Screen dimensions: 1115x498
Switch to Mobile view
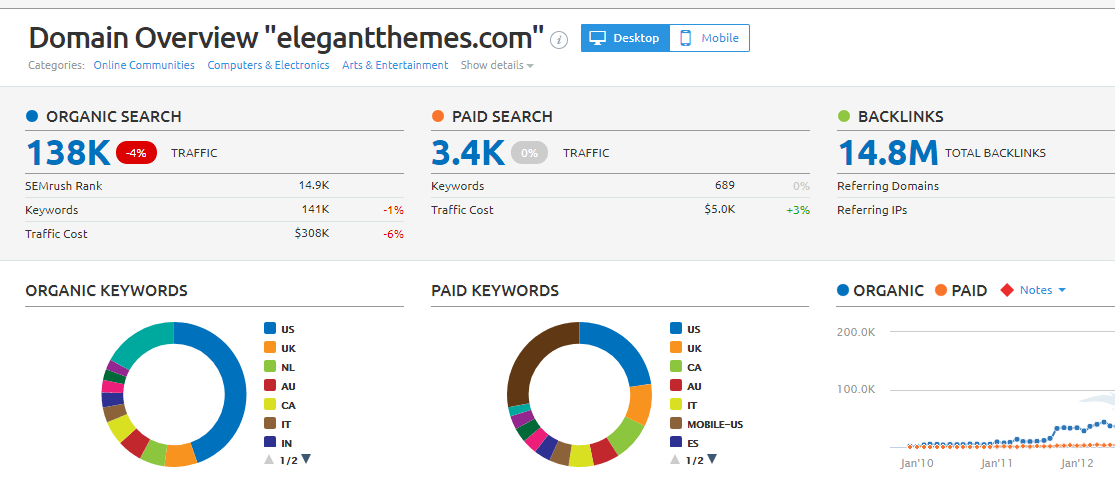point(709,38)
